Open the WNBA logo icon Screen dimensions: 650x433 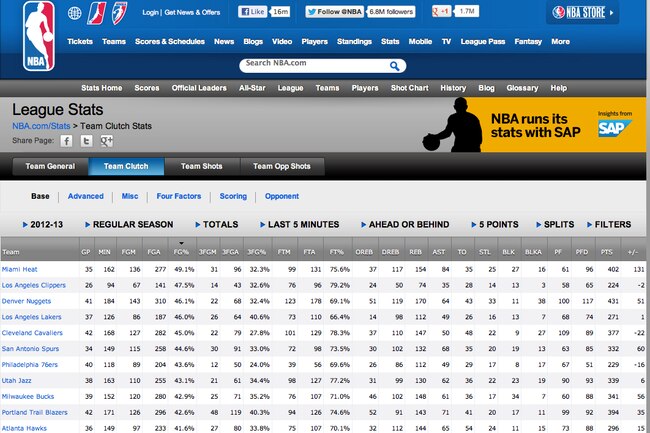[119, 13]
